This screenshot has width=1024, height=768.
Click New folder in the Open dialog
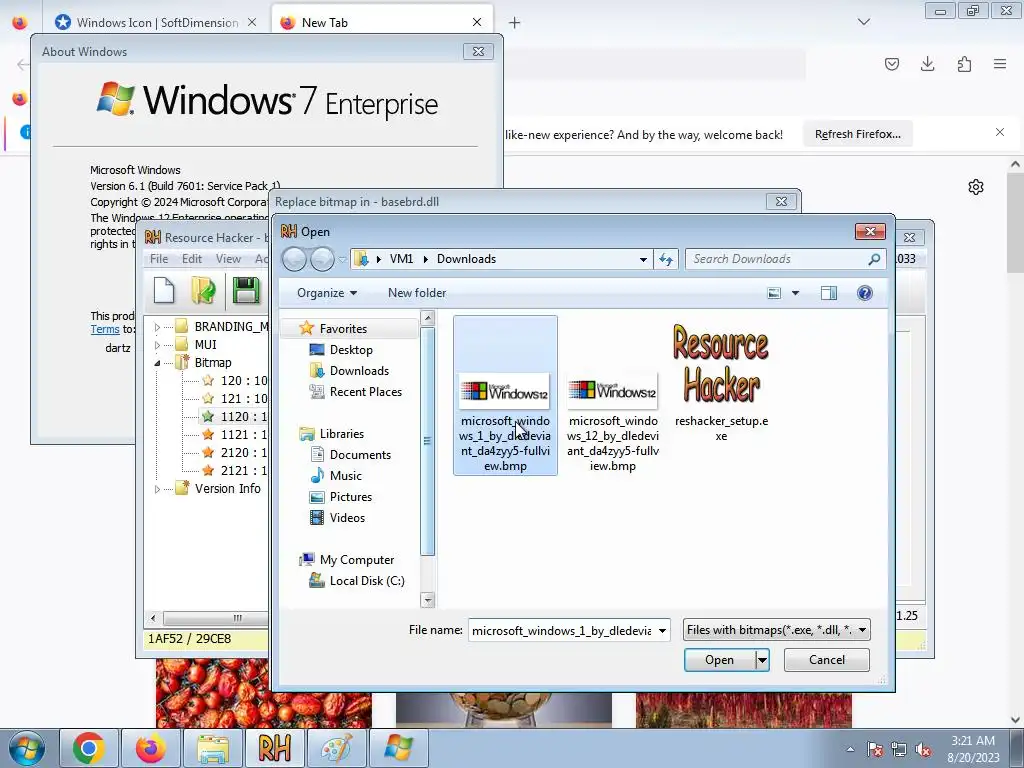click(x=417, y=293)
